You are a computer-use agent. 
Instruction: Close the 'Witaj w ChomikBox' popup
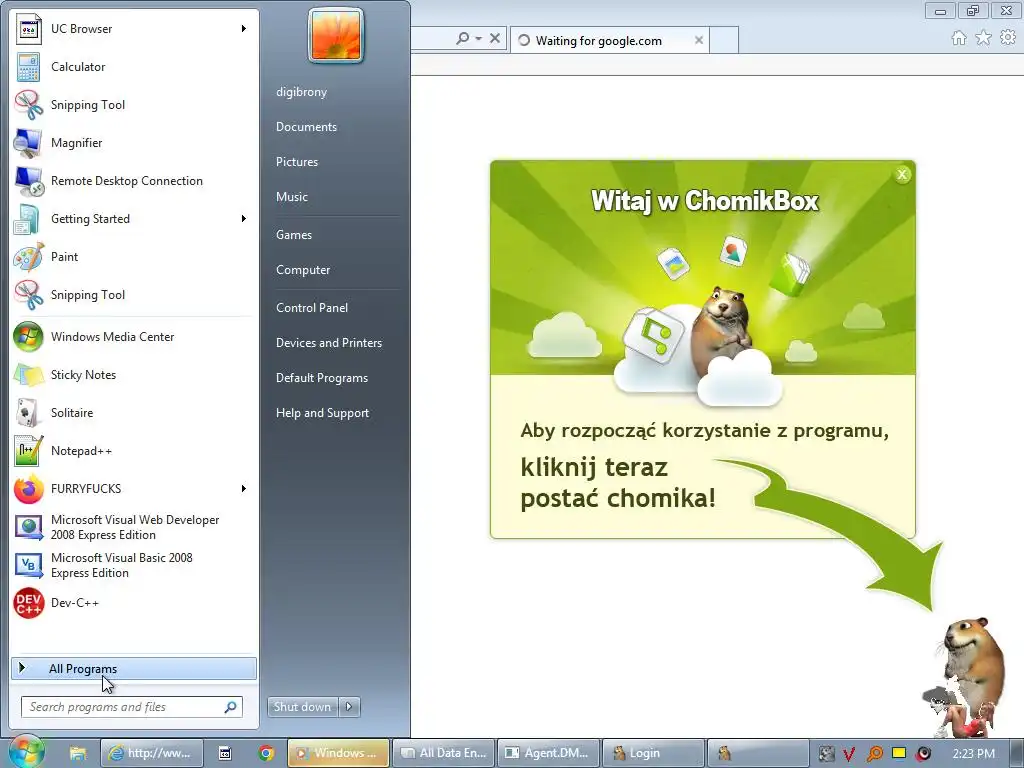(903, 174)
